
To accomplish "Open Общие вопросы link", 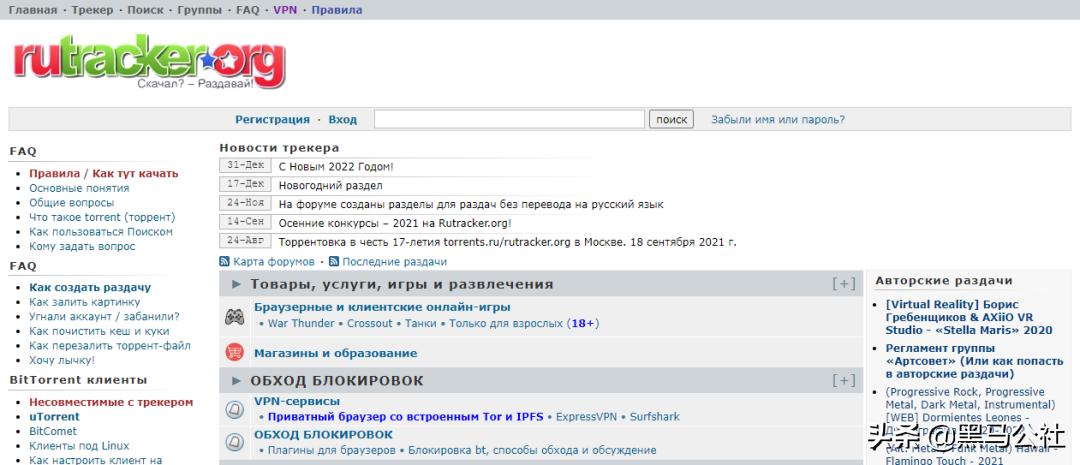I will (x=72, y=203).
